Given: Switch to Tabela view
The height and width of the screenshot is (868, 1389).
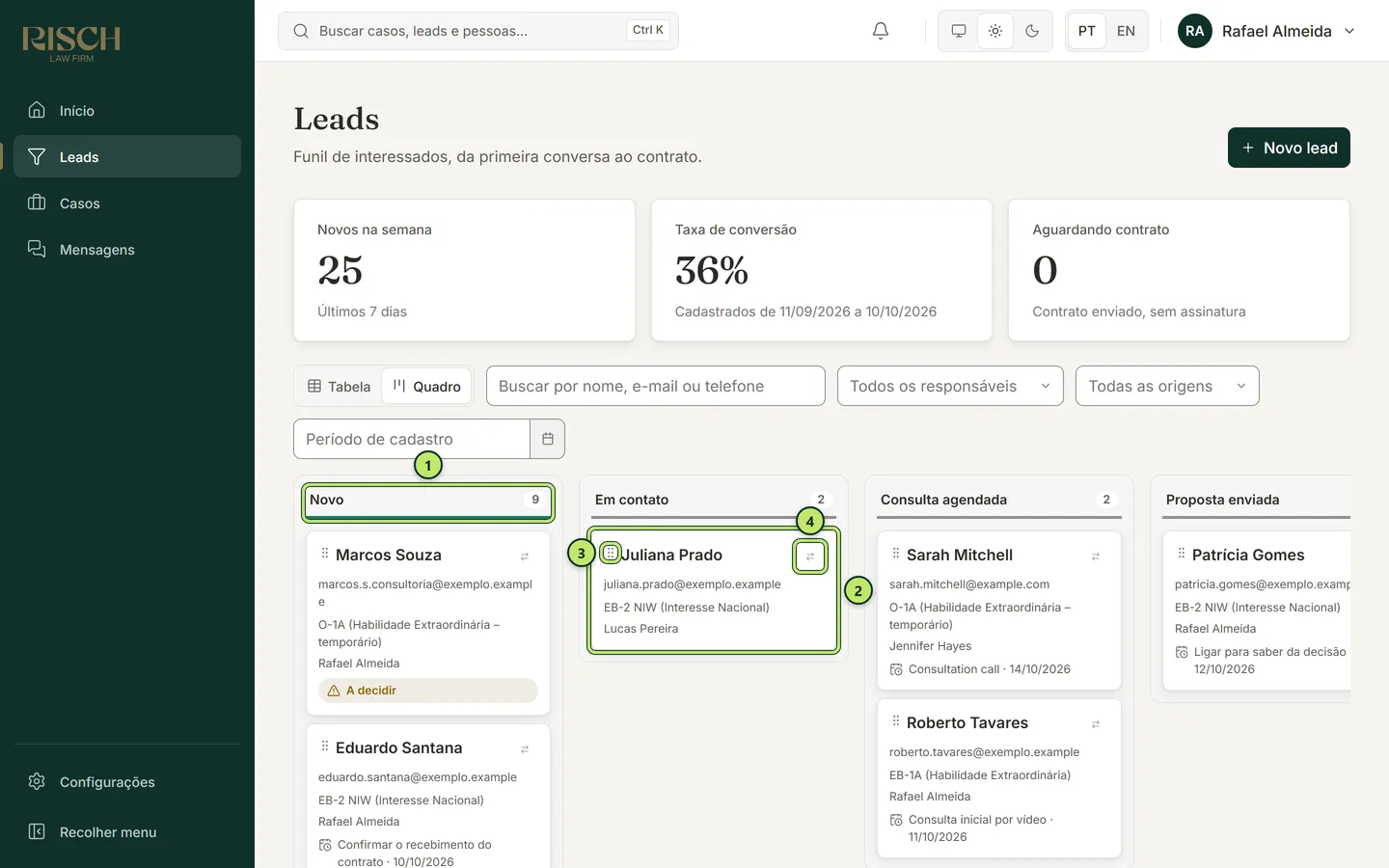Looking at the screenshot, I should pyautogui.click(x=339, y=386).
